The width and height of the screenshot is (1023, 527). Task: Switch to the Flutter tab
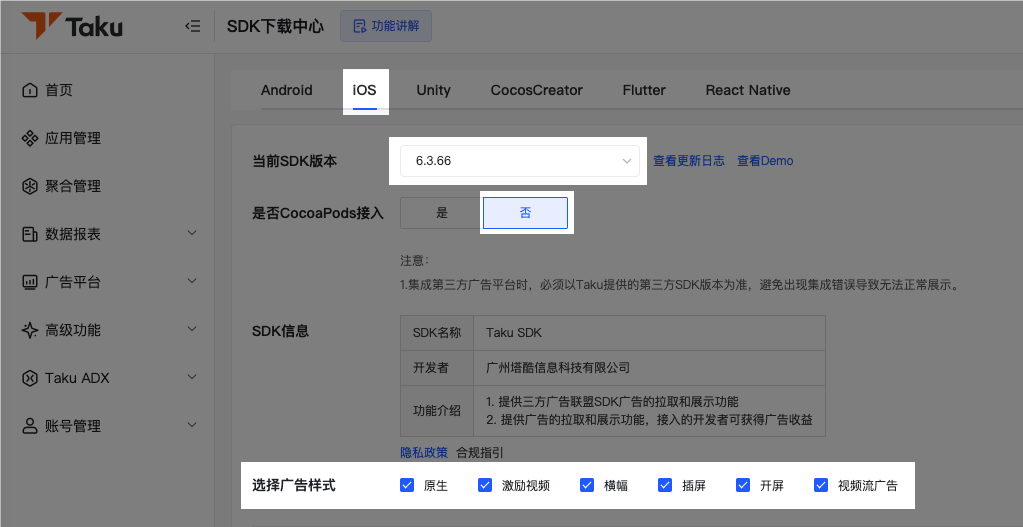point(644,90)
